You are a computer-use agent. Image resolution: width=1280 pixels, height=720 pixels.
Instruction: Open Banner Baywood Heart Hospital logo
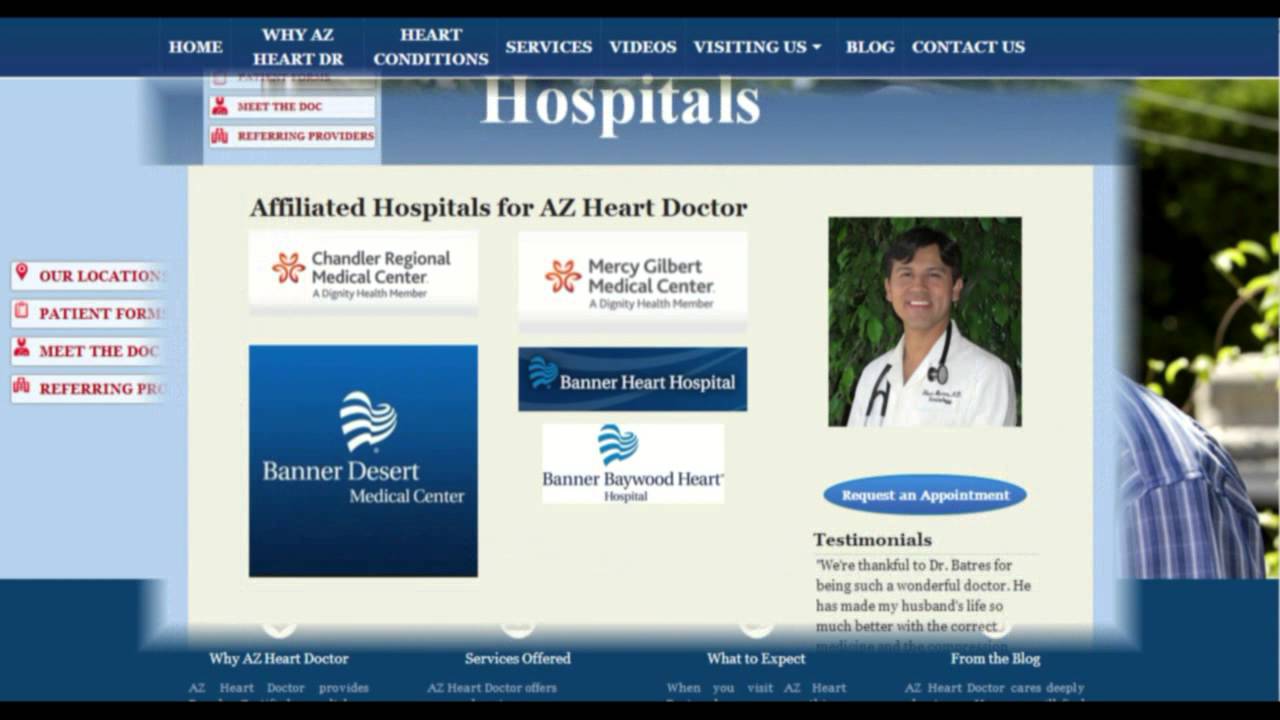[633, 463]
